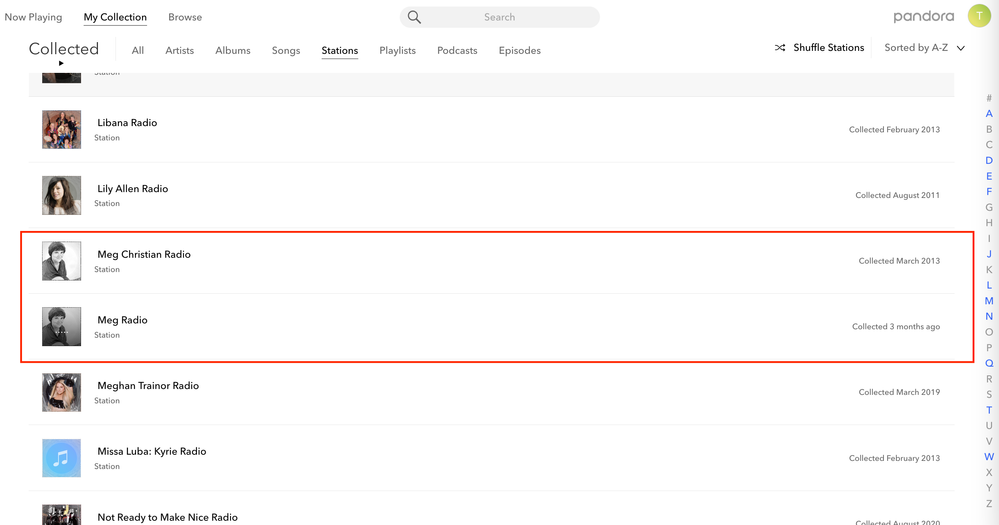Click the shuffle icon beside Shuffle Stations
This screenshot has width=999, height=525.
point(780,48)
